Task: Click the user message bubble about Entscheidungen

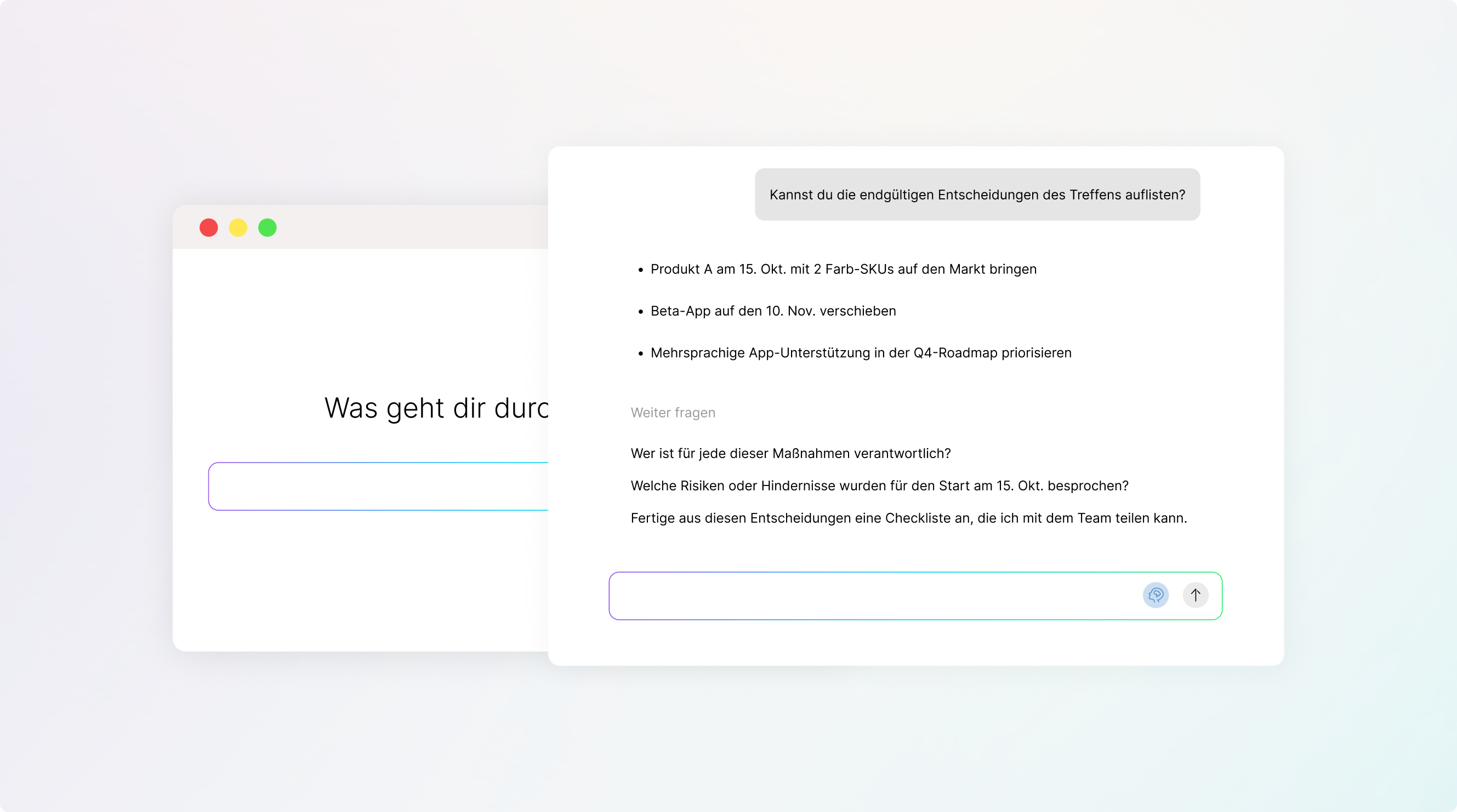Action: [x=977, y=195]
